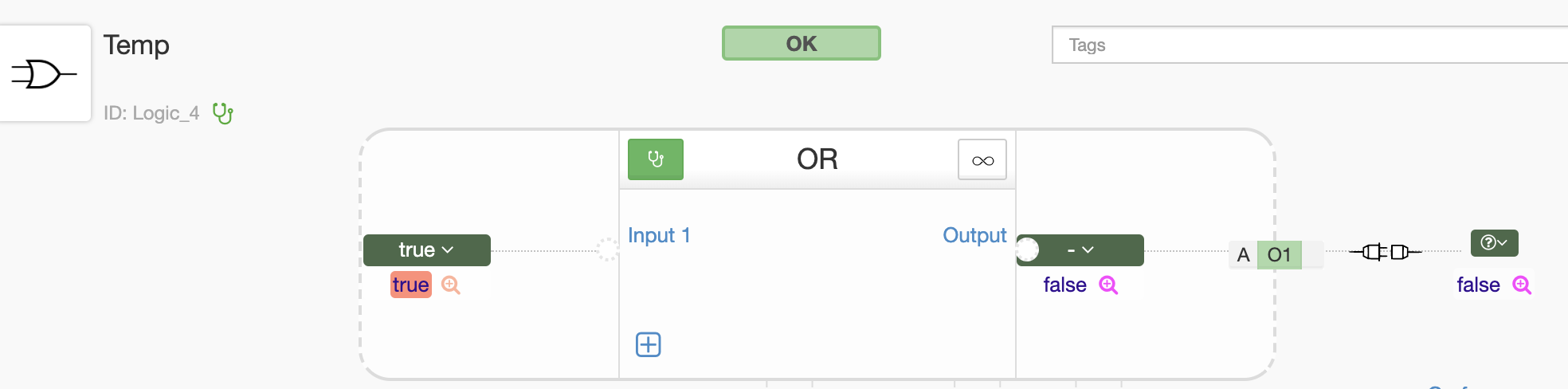
Task: Click the green OK status button
Action: point(802,43)
